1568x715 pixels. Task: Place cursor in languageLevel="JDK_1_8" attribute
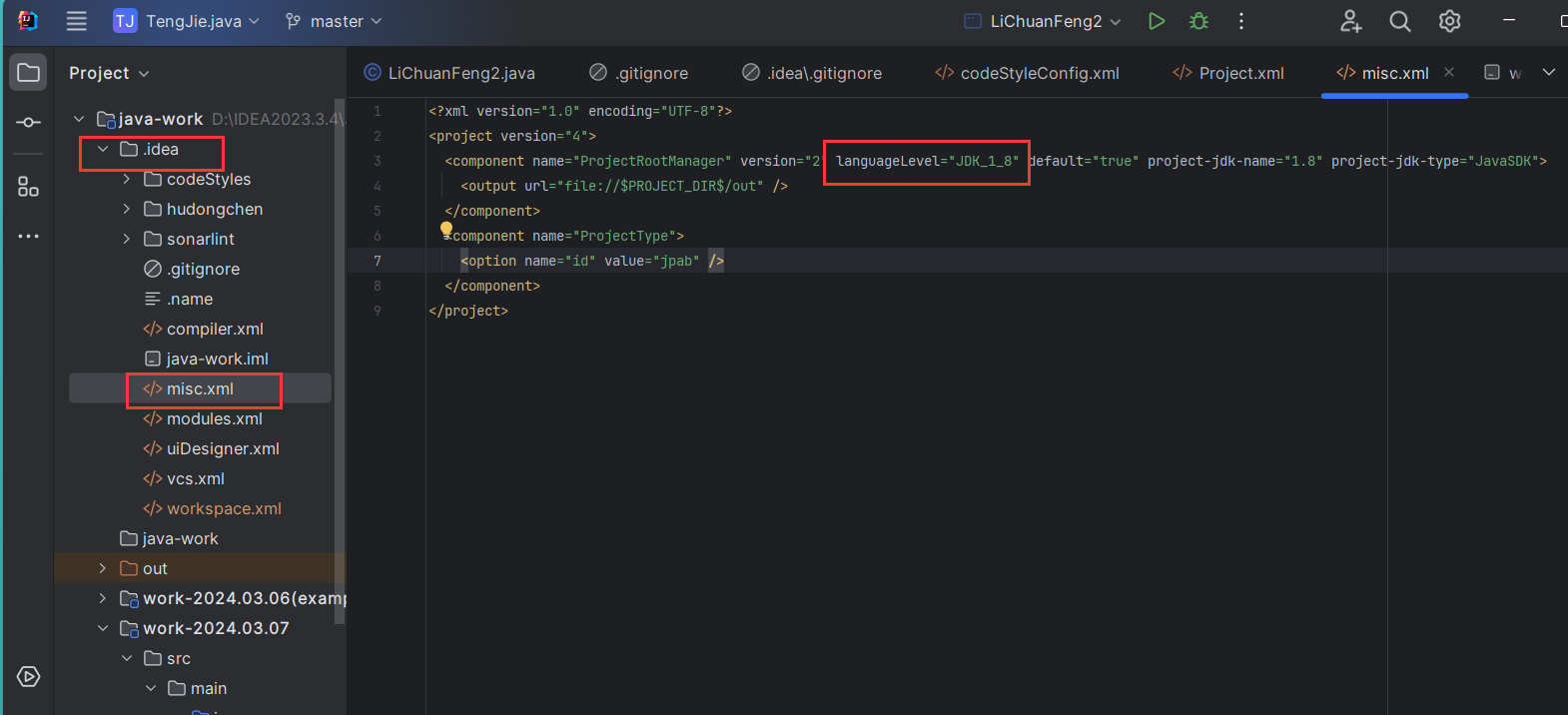(x=927, y=161)
